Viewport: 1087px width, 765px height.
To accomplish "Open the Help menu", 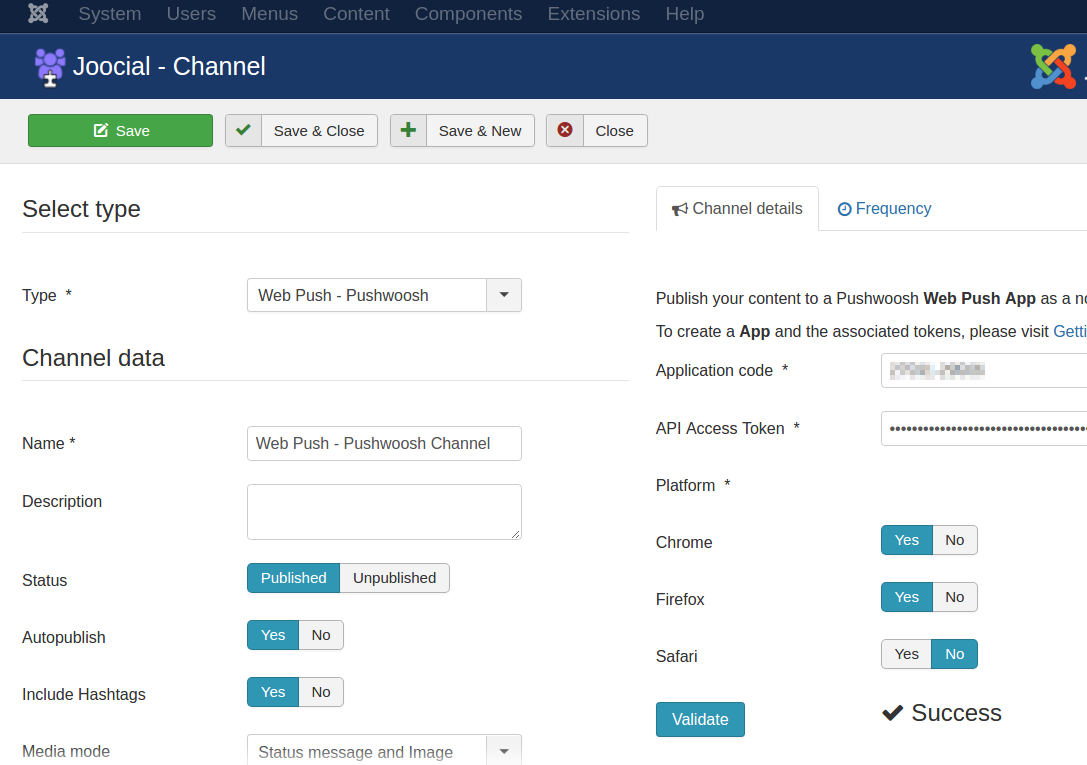I will (x=685, y=14).
